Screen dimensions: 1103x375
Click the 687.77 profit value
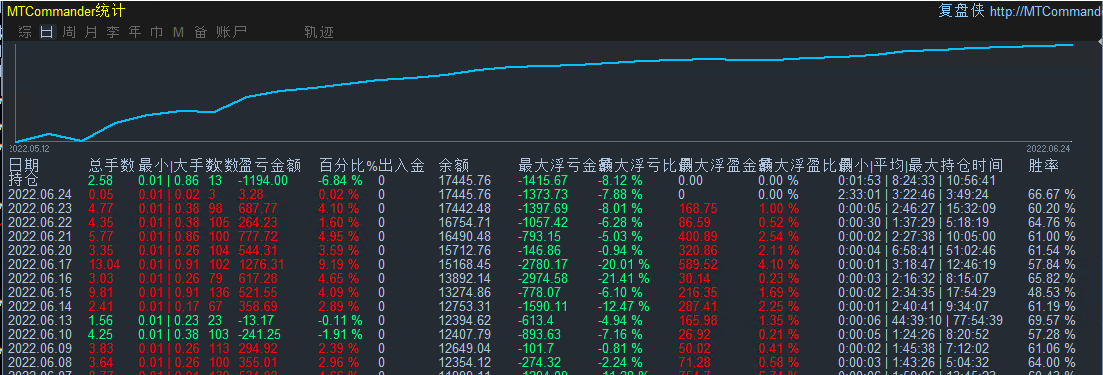258,208
